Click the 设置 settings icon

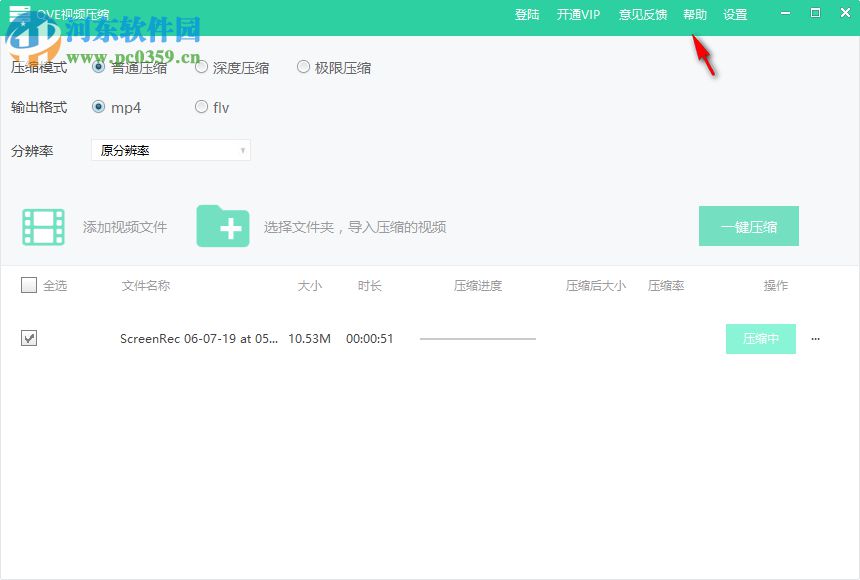point(734,15)
